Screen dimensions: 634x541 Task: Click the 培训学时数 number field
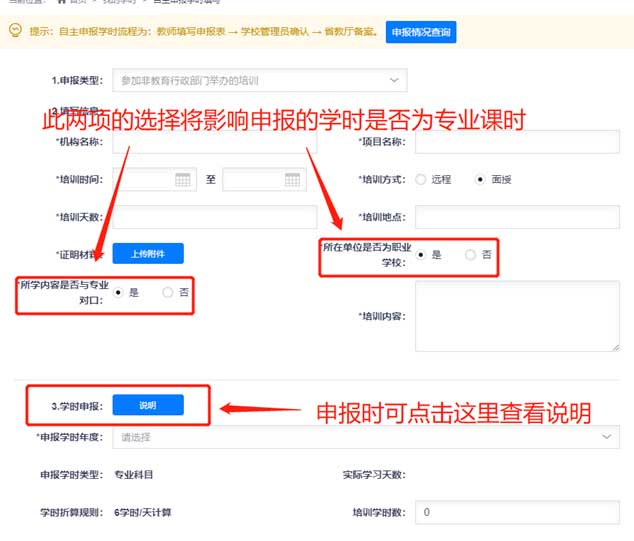click(x=516, y=512)
